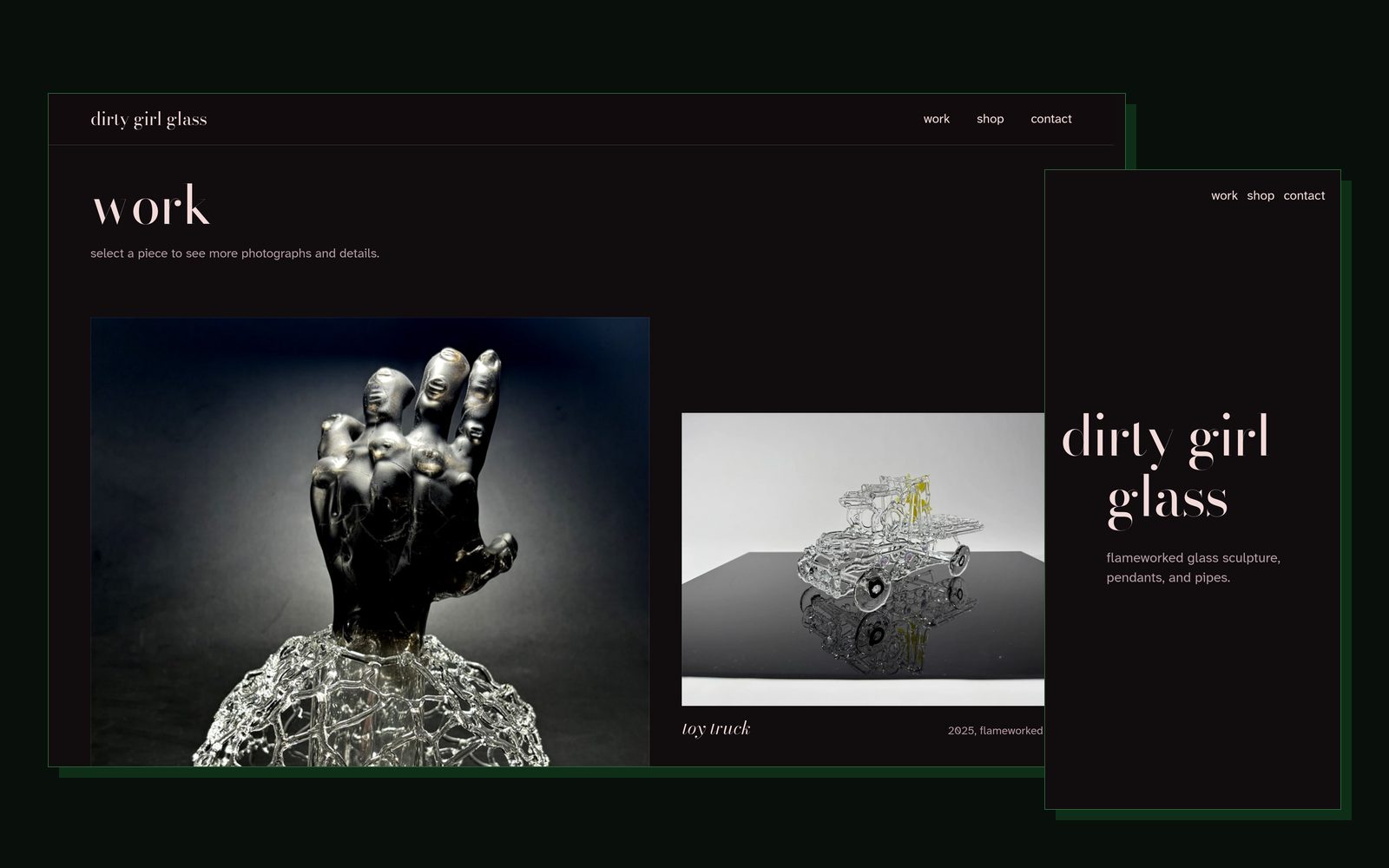
Task: Click the large 'dirty girl glass' mobile title
Action: [1167, 470]
